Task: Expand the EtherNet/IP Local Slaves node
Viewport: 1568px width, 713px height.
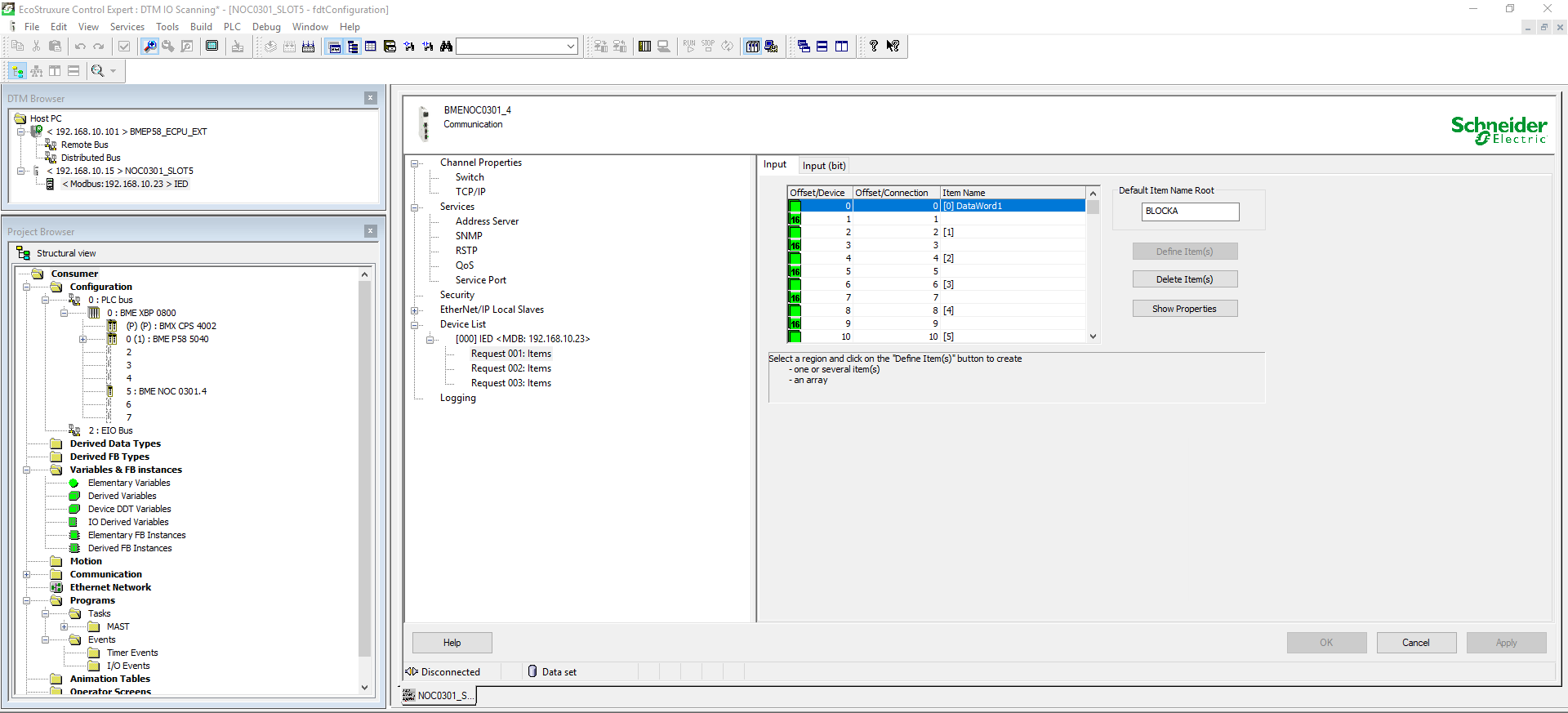Action: point(415,310)
